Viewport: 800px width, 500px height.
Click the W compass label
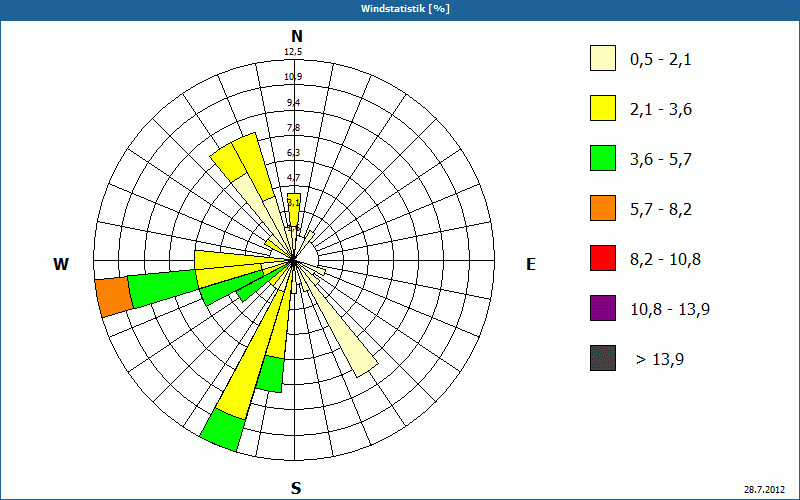(x=61, y=264)
